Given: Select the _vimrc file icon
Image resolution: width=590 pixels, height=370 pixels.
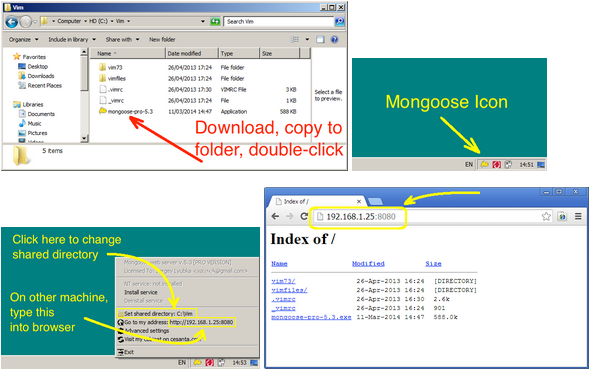Looking at the screenshot, I should tap(103, 100).
